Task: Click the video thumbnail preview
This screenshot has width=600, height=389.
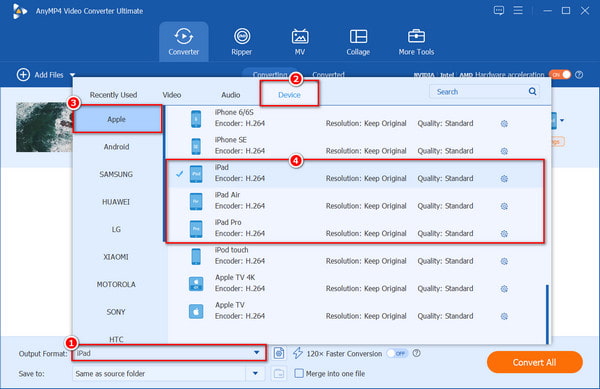Action: click(44, 127)
